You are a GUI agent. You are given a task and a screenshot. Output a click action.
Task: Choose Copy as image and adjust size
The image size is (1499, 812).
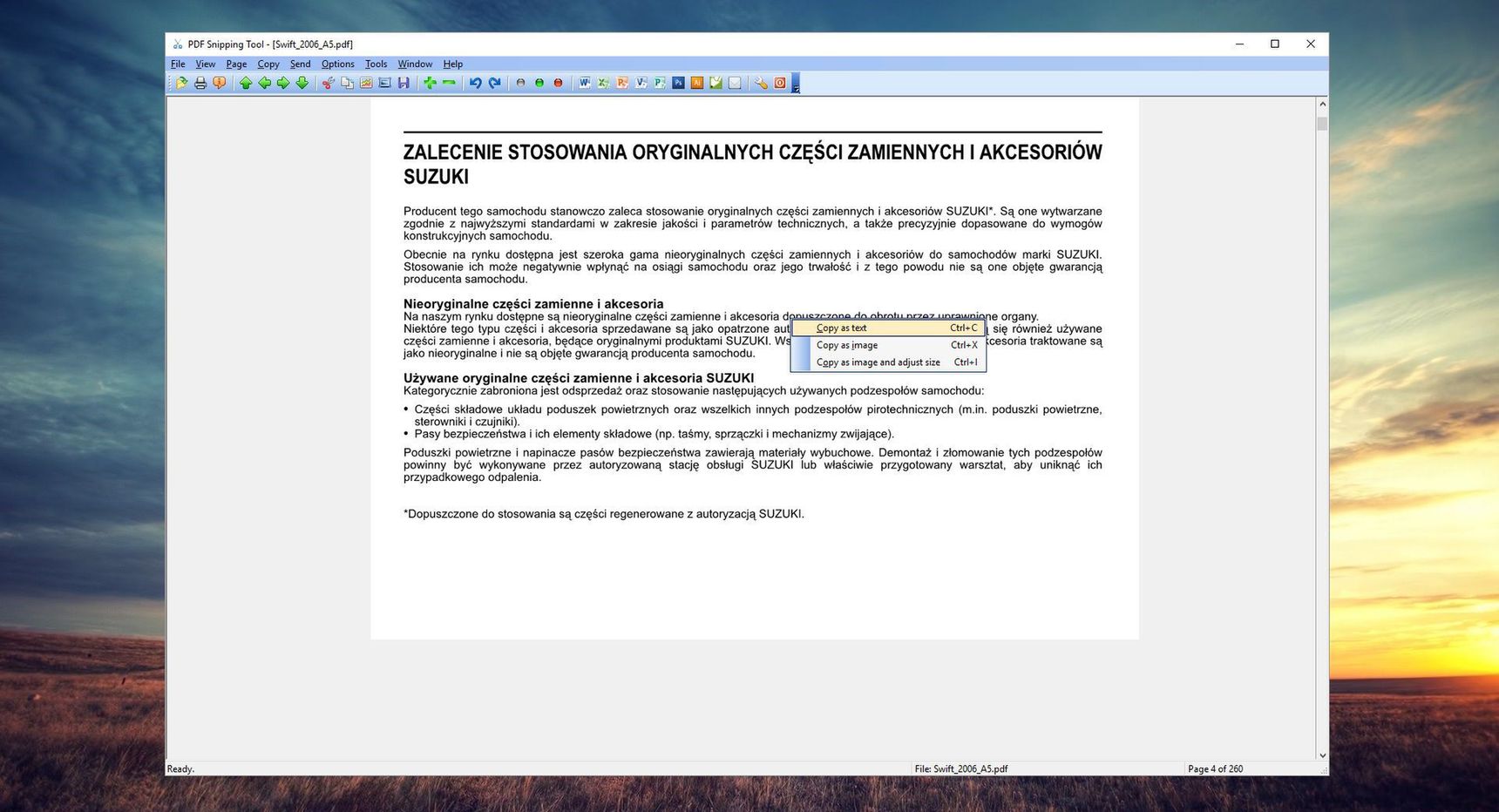(x=888, y=362)
